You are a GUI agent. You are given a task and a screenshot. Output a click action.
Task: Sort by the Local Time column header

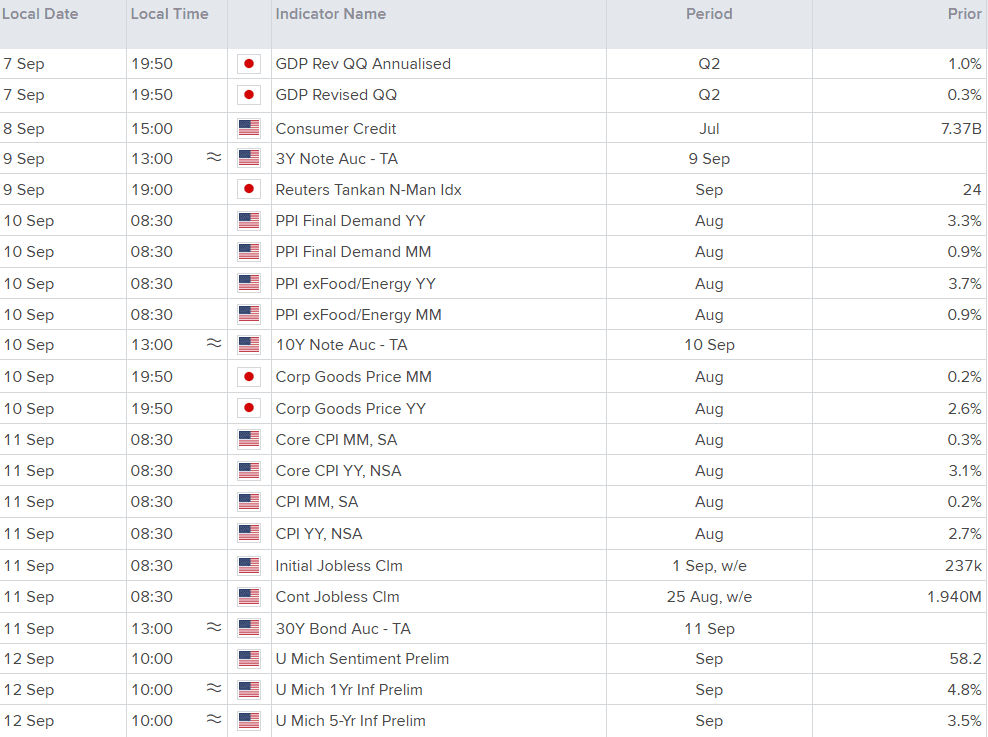[x=169, y=14]
